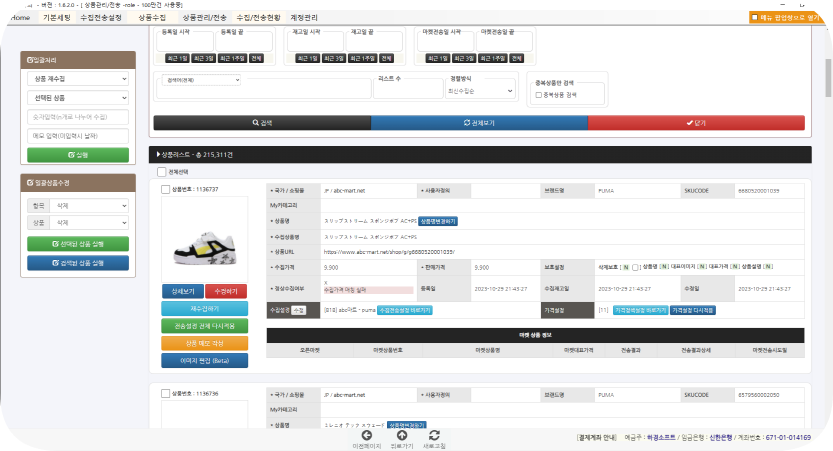Open the 선택된 상품 dropdown
Screen dimensions: 833x451
[78, 98]
